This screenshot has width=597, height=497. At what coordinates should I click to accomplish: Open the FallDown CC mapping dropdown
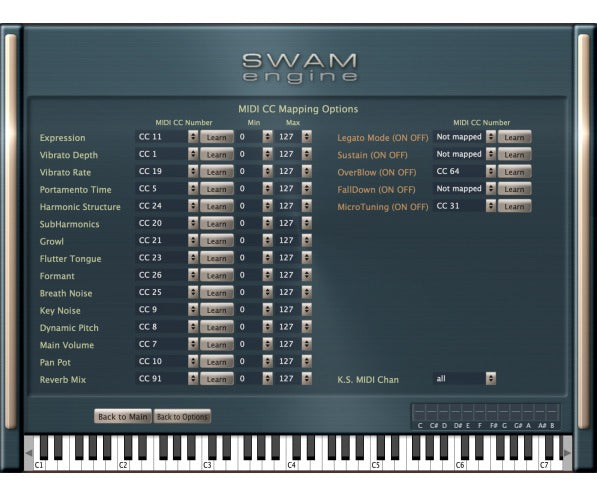[x=491, y=189]
